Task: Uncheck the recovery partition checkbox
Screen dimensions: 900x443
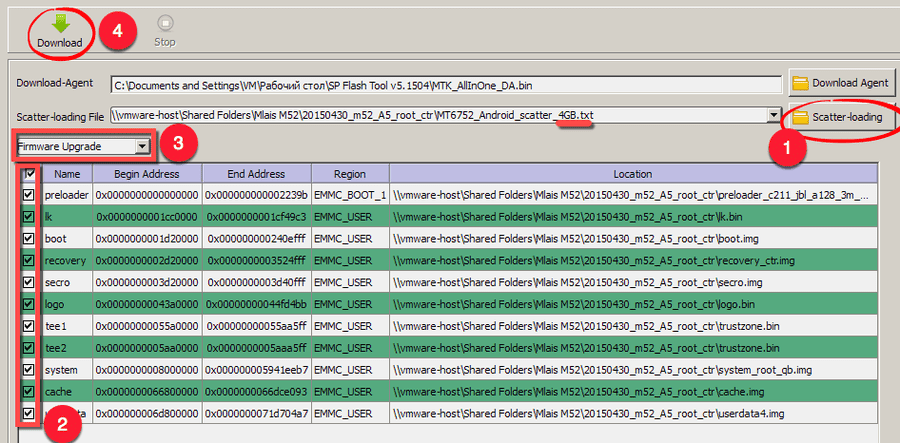Action: coord(28,261)
